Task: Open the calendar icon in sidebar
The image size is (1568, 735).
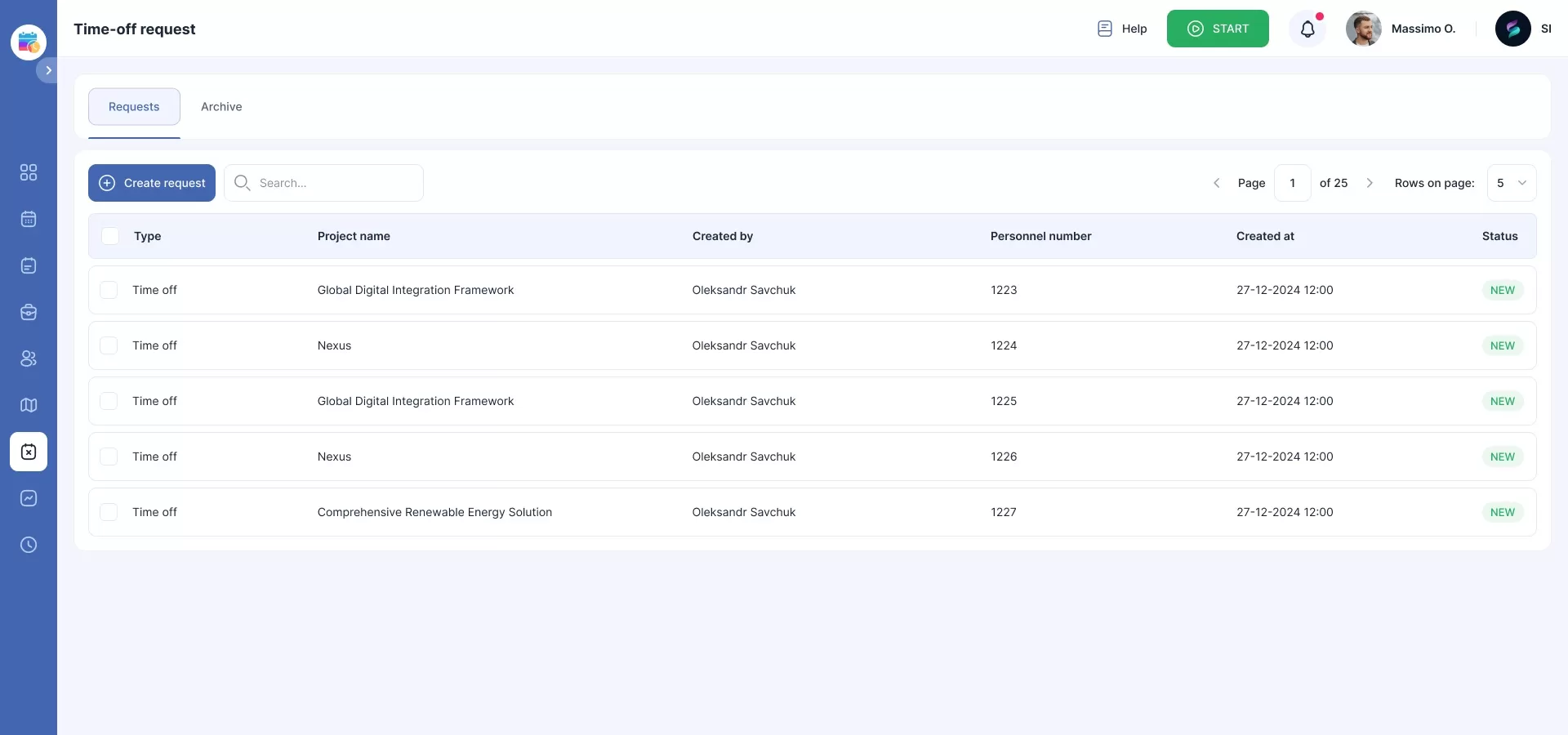Action: (29, 219)
